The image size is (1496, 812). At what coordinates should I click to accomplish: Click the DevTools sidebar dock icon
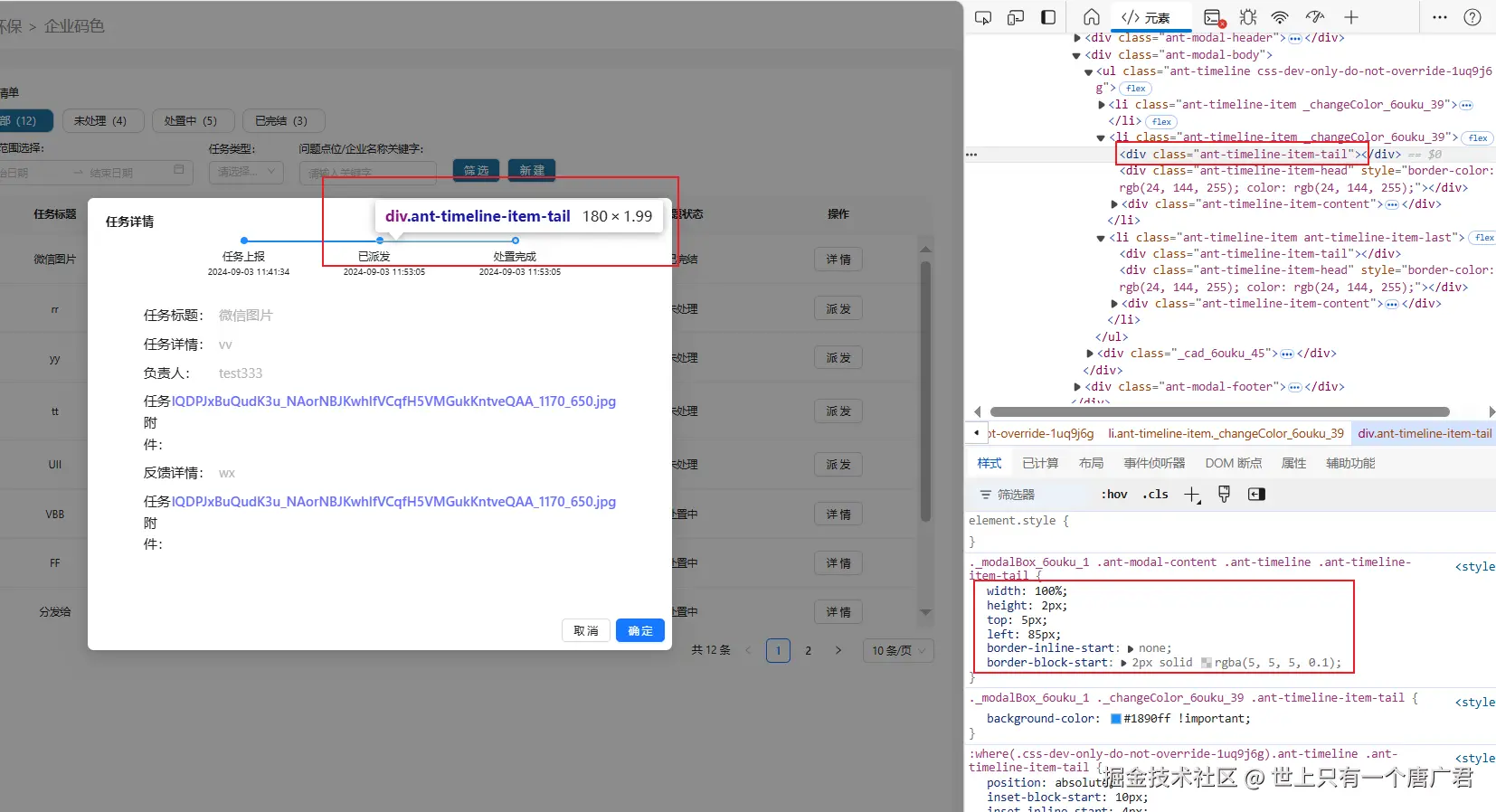[1048, 17]
